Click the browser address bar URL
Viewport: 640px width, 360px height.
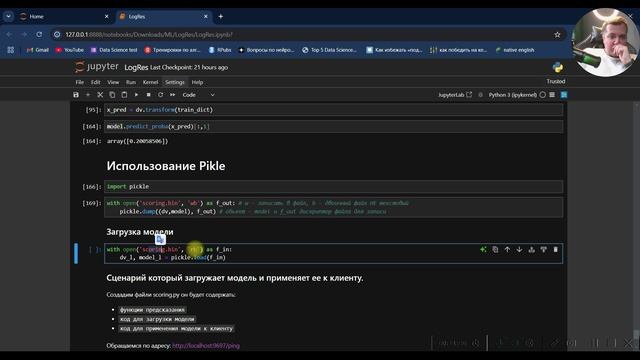[149, 35]
